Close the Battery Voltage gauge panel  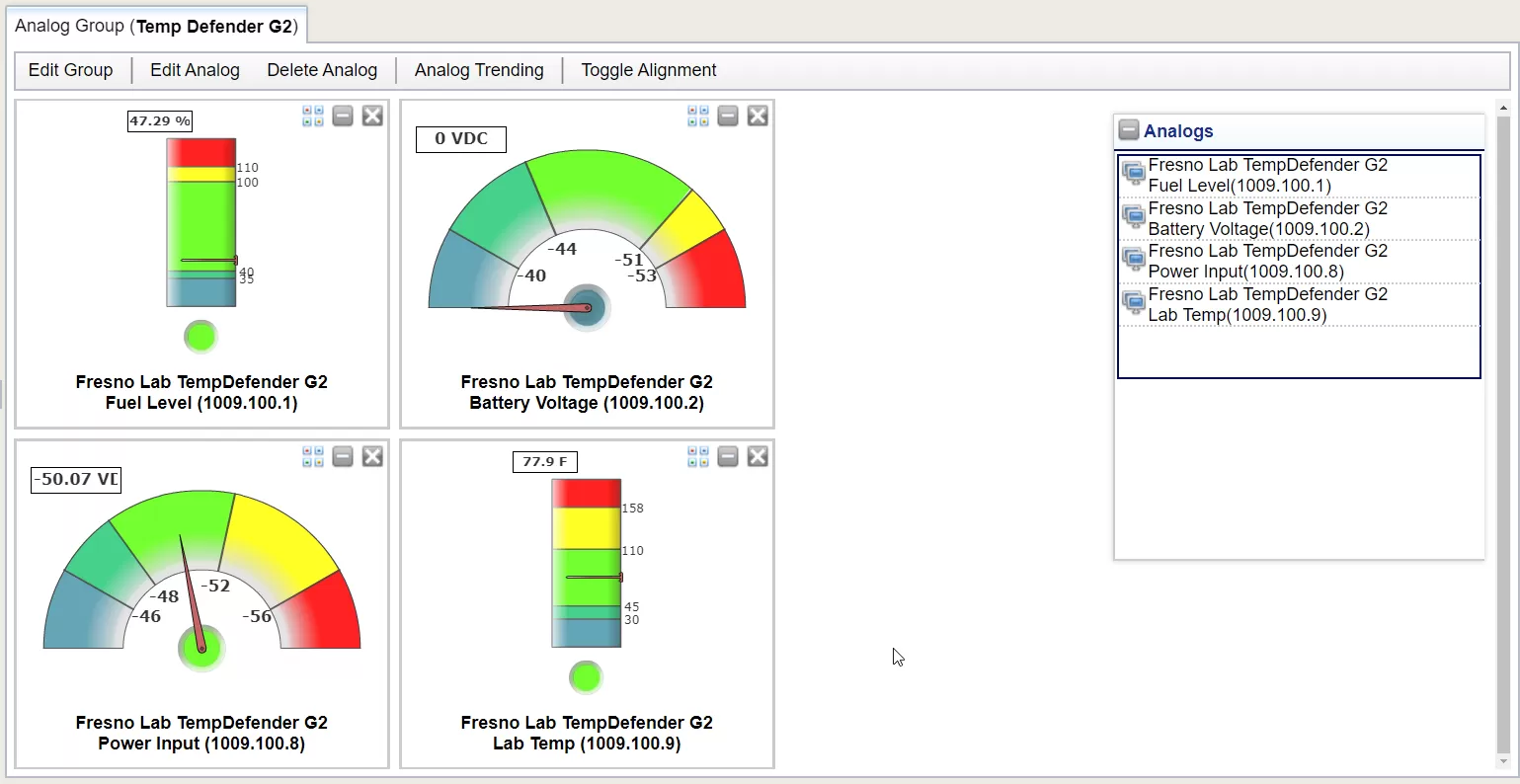coord(758,117)
